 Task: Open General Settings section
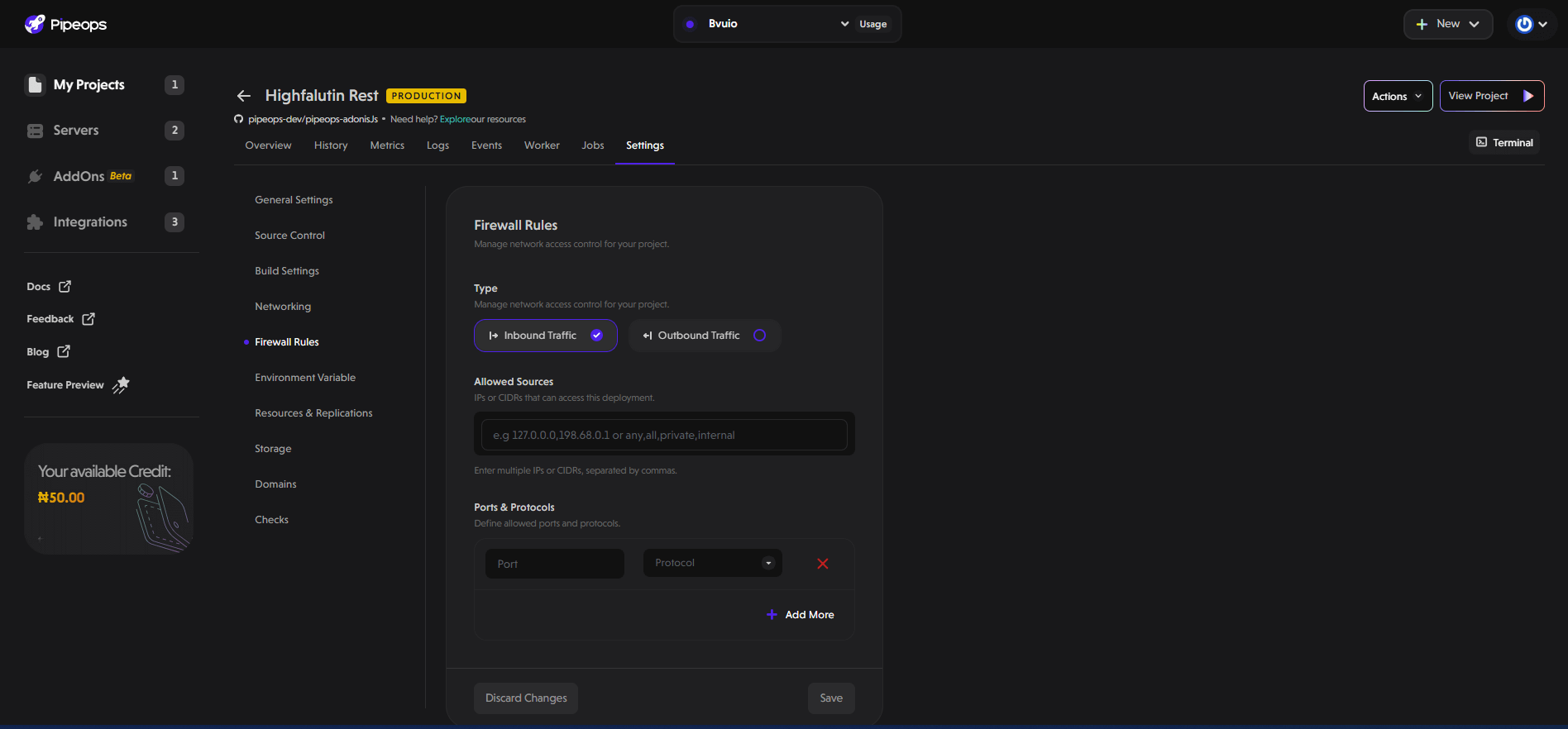coord(294,200)
